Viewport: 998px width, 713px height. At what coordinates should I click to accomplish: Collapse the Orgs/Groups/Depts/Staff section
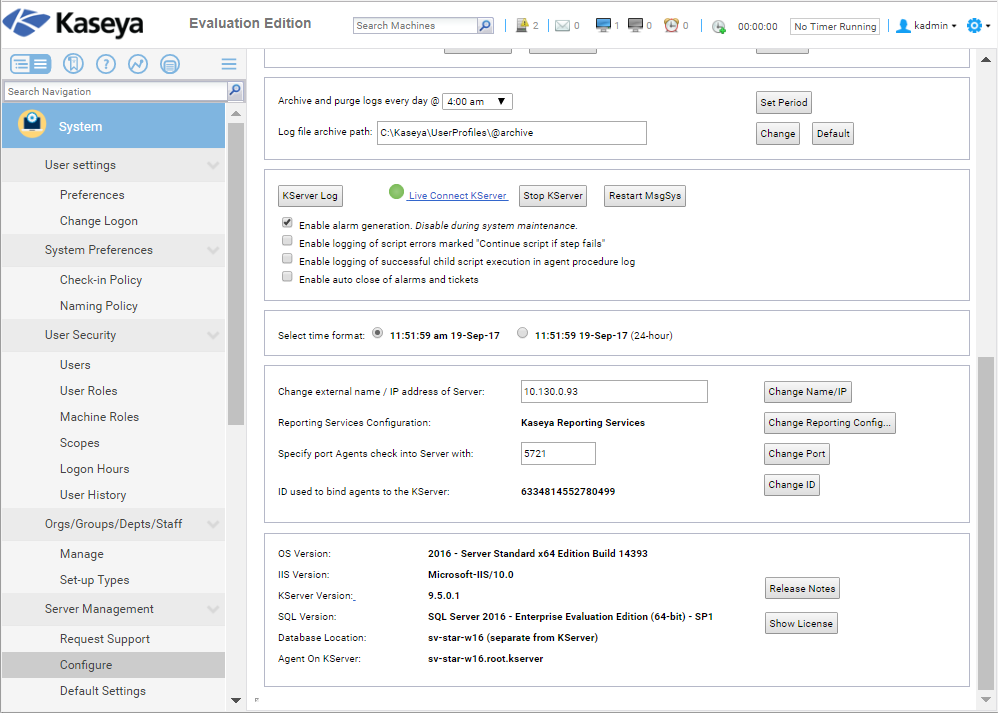coord(213,524)
